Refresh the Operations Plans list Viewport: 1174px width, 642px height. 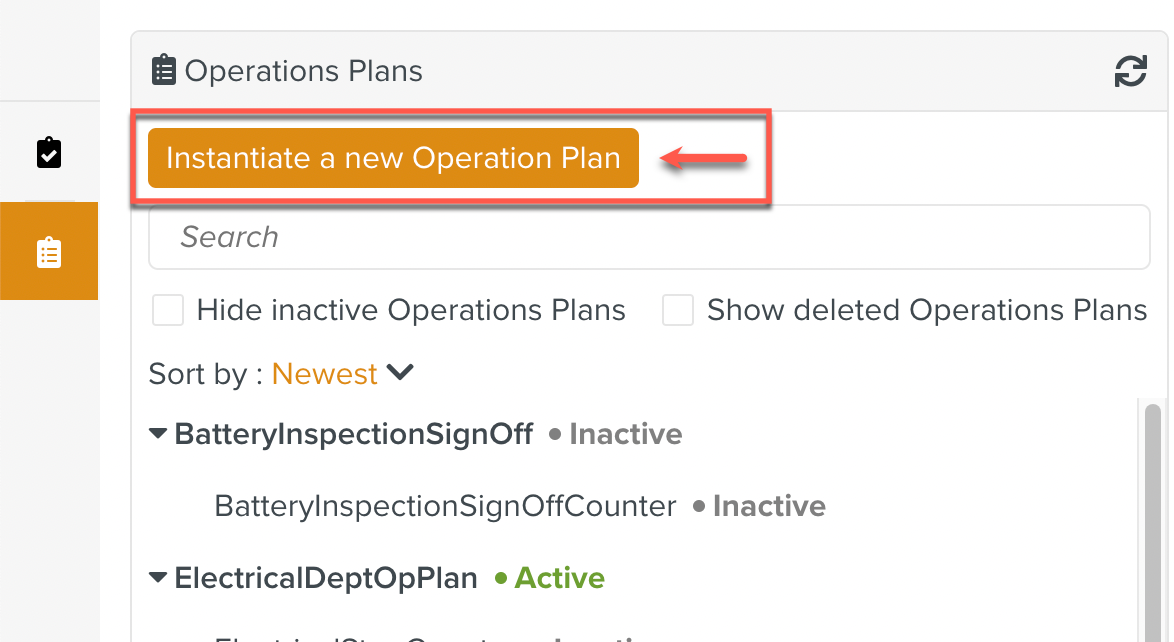(1131, 70)
